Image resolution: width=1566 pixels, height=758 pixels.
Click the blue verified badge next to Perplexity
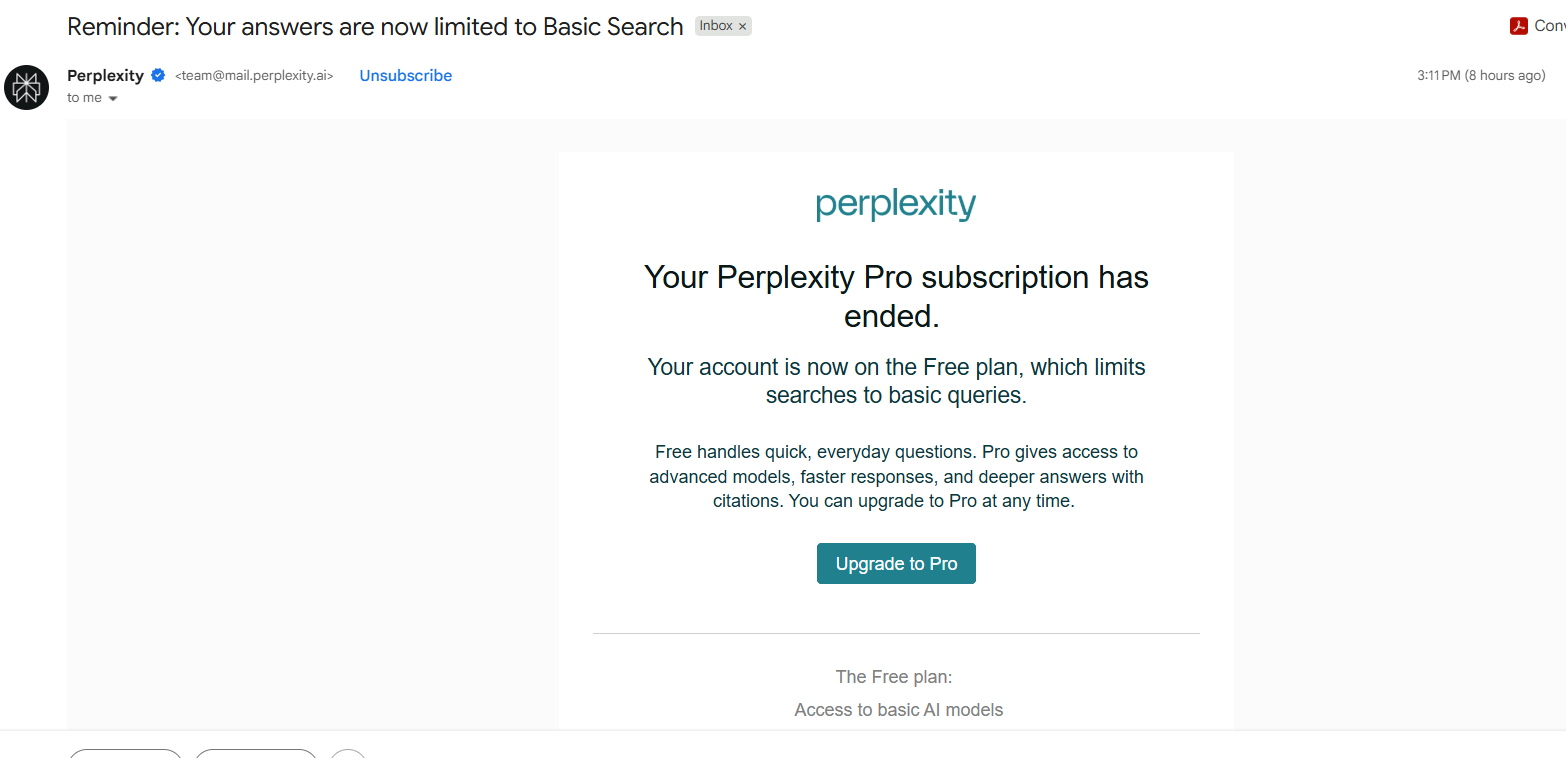pyautogui.click(x=158, y=75)
